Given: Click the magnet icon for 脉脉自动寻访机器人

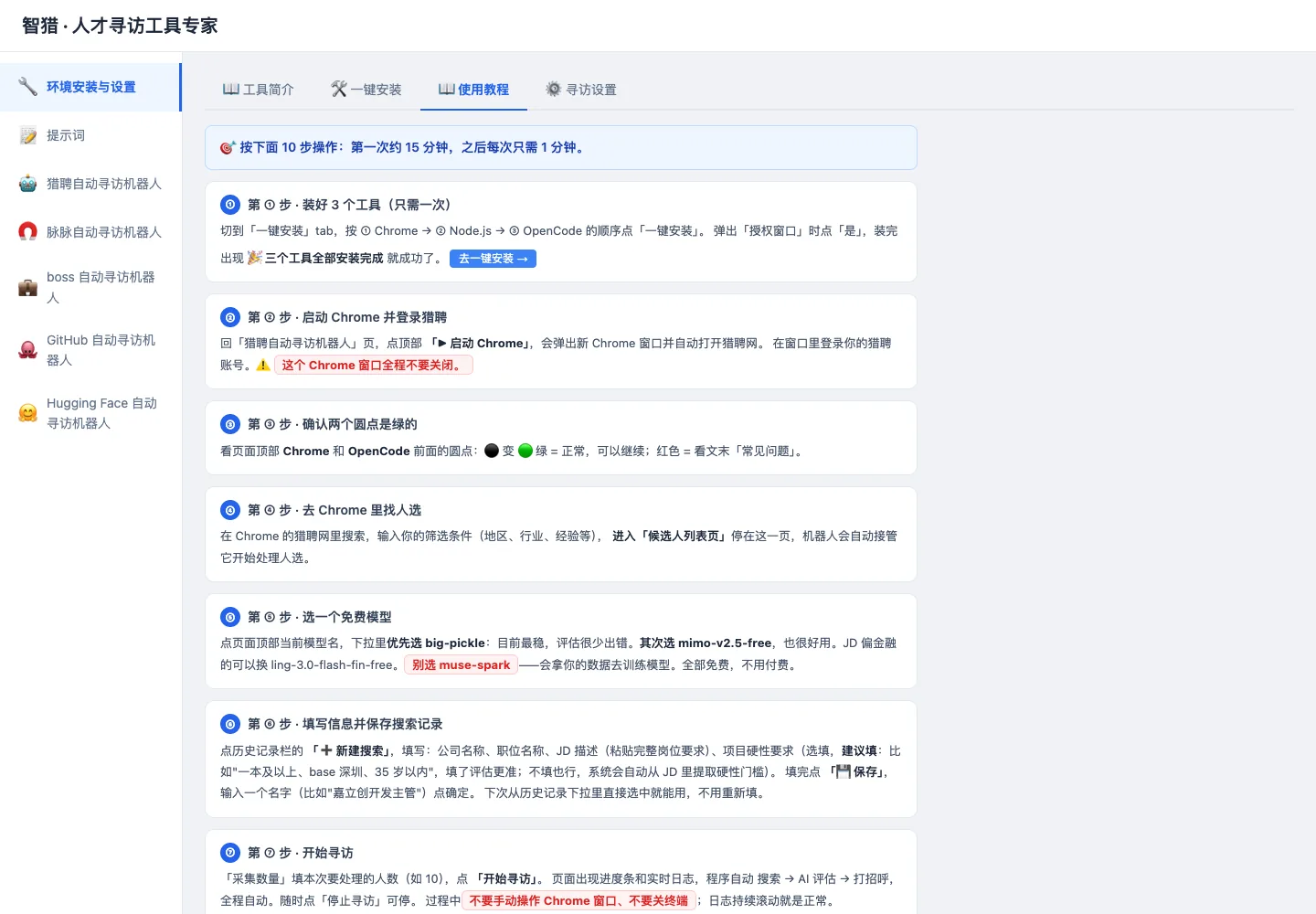Looking at the screenshot, I should (x=28, y=232).
